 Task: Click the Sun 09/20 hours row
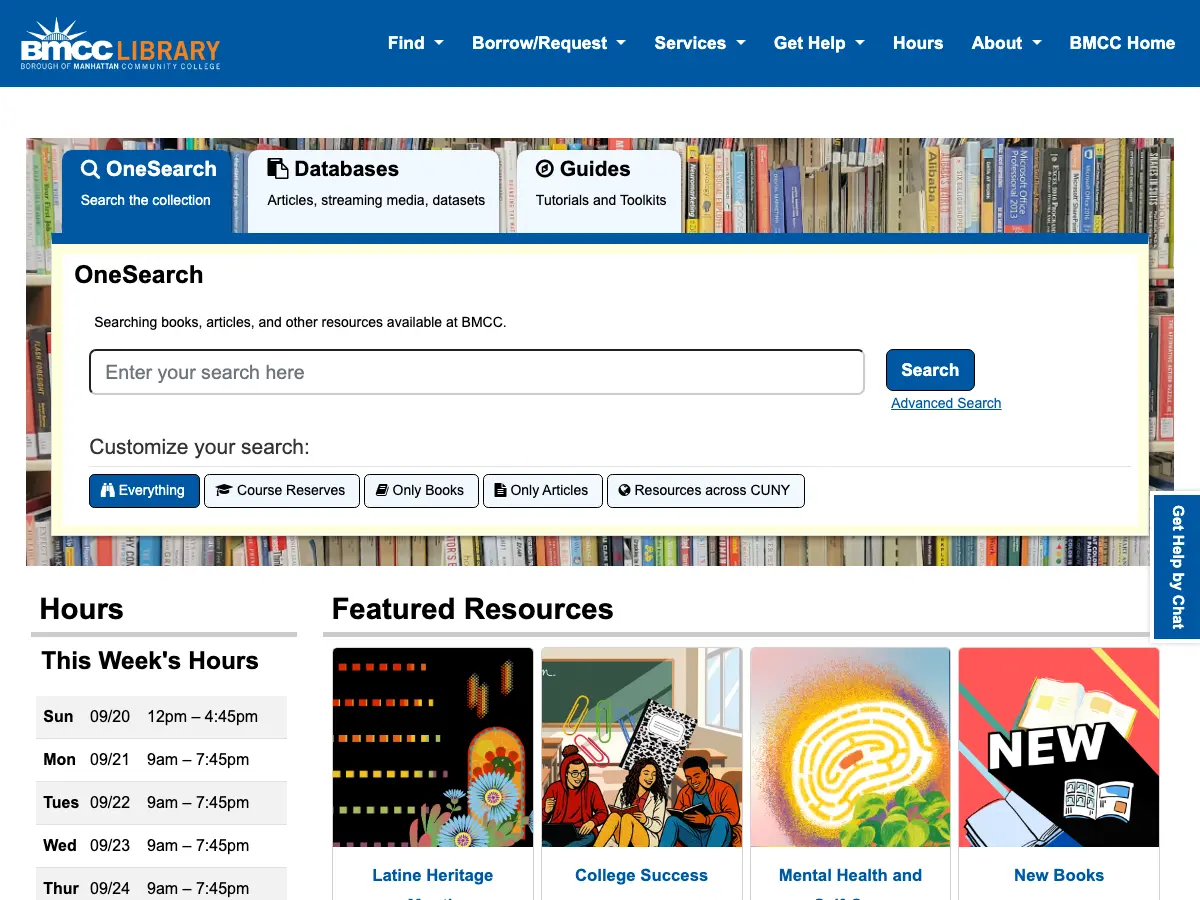click(161, 717)
